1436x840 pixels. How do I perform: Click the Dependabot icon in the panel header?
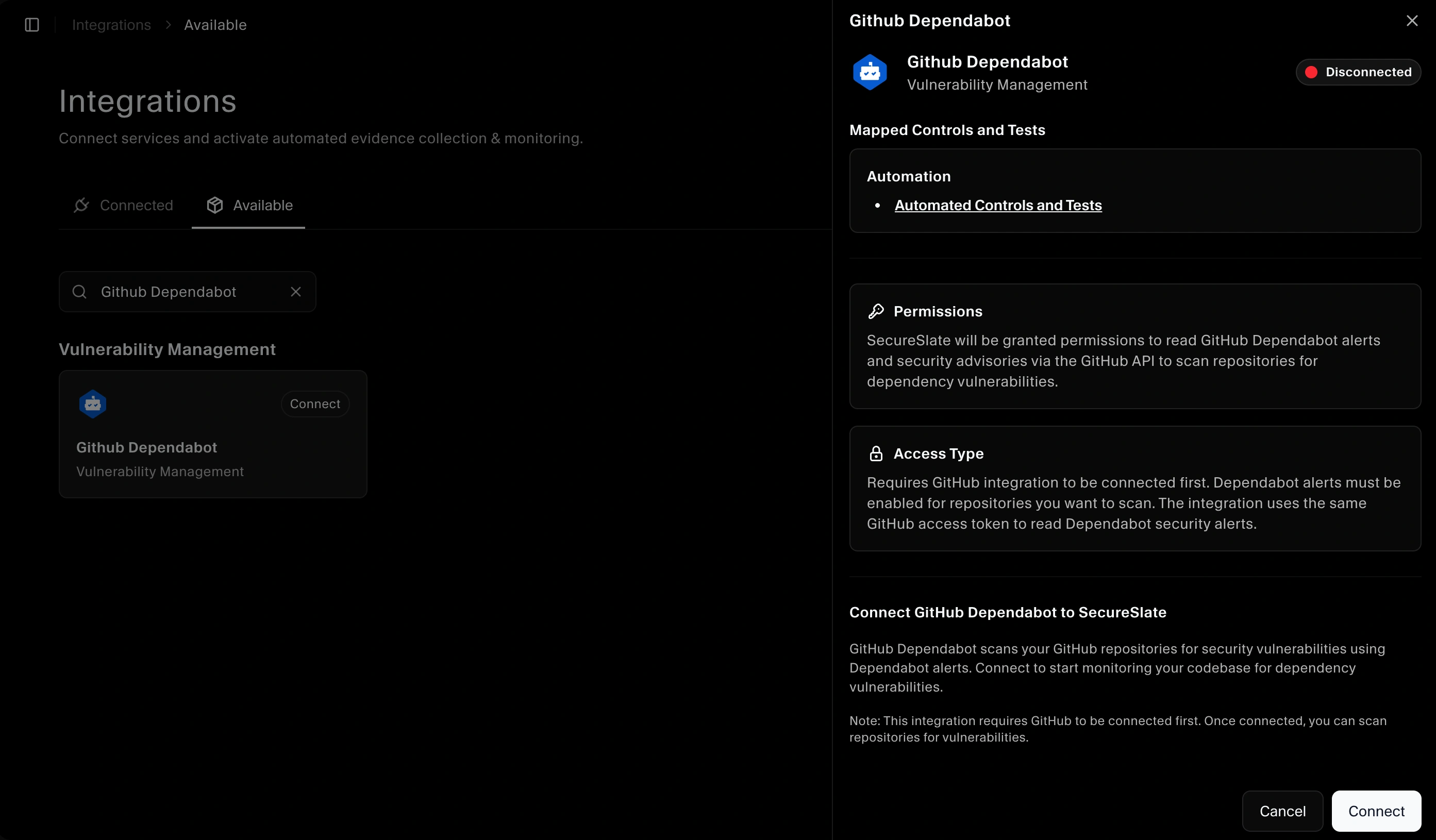870,72
